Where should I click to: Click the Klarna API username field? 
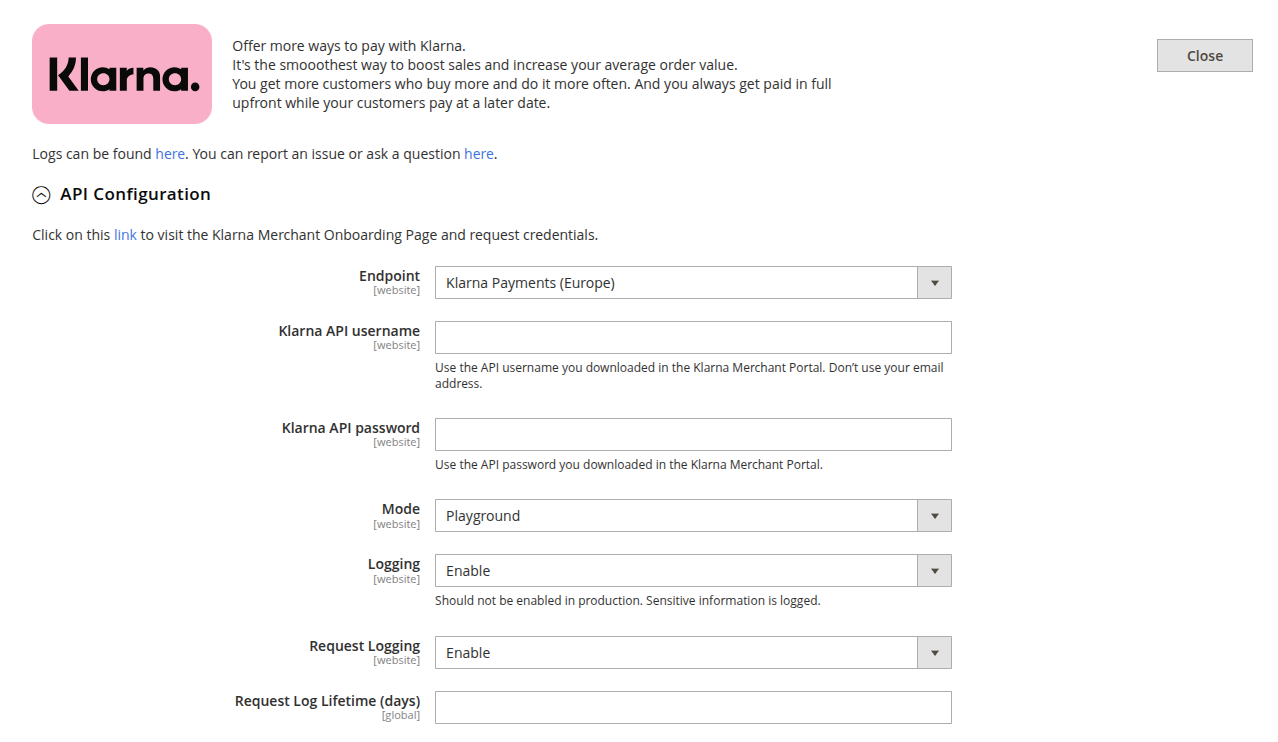coord(693,338)
